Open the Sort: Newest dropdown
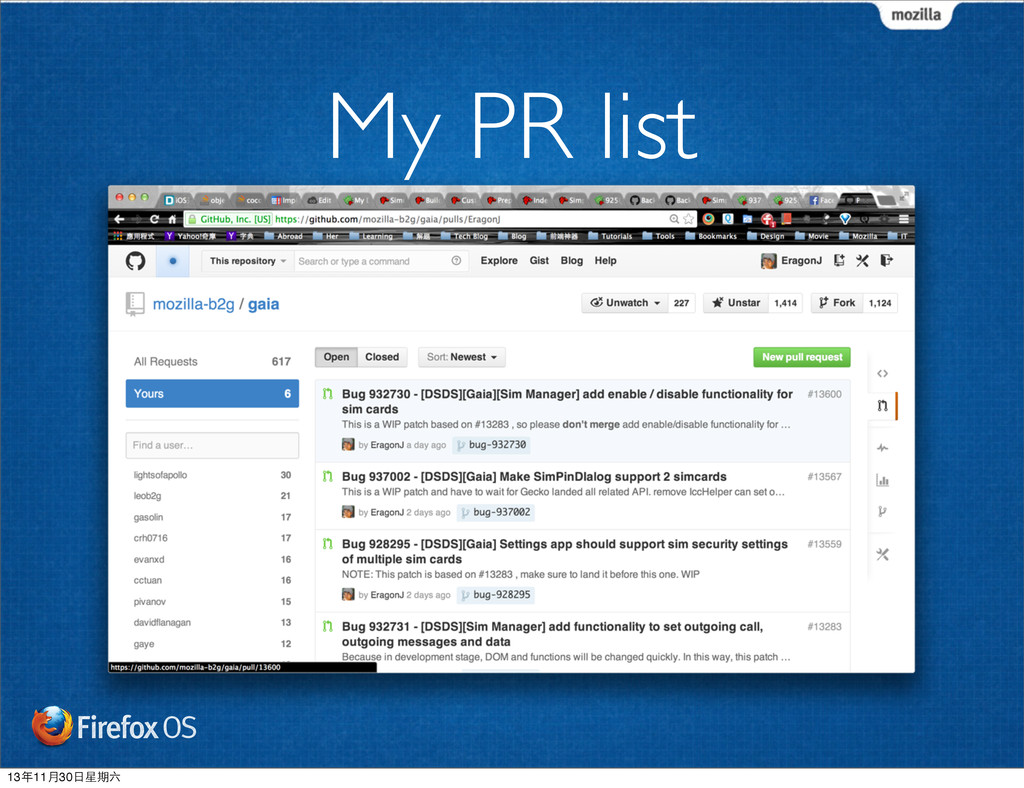This screenshot has height=788, width=1024. pos(462,357)
